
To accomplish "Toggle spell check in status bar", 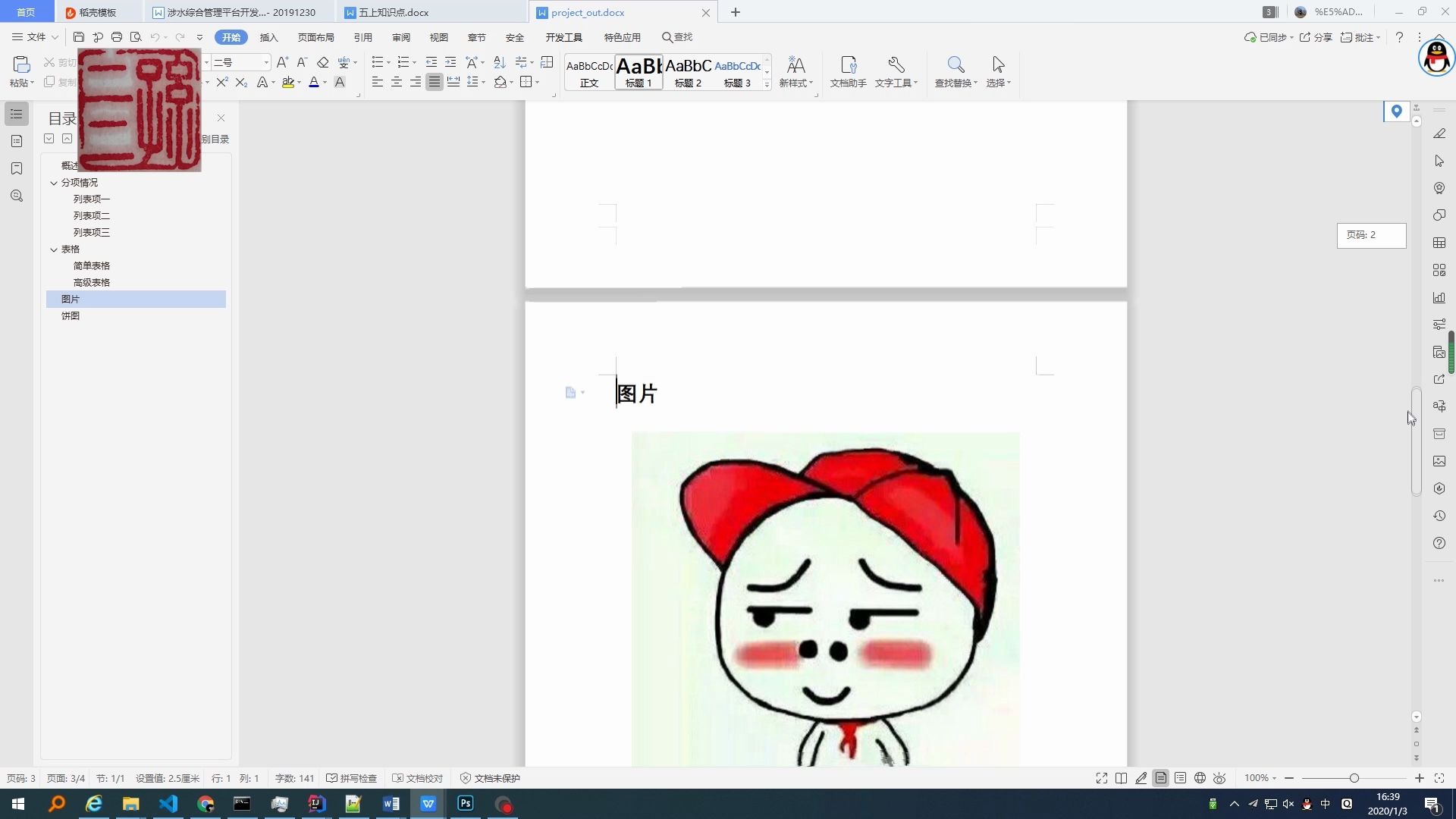I will click(351, 778).
